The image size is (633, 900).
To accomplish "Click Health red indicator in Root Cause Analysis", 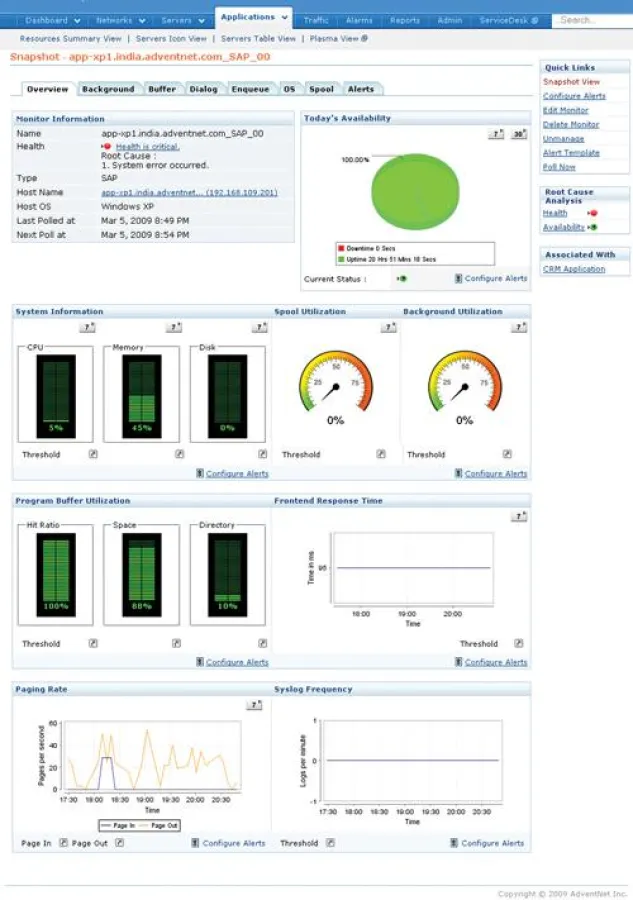I will [592, 213].
